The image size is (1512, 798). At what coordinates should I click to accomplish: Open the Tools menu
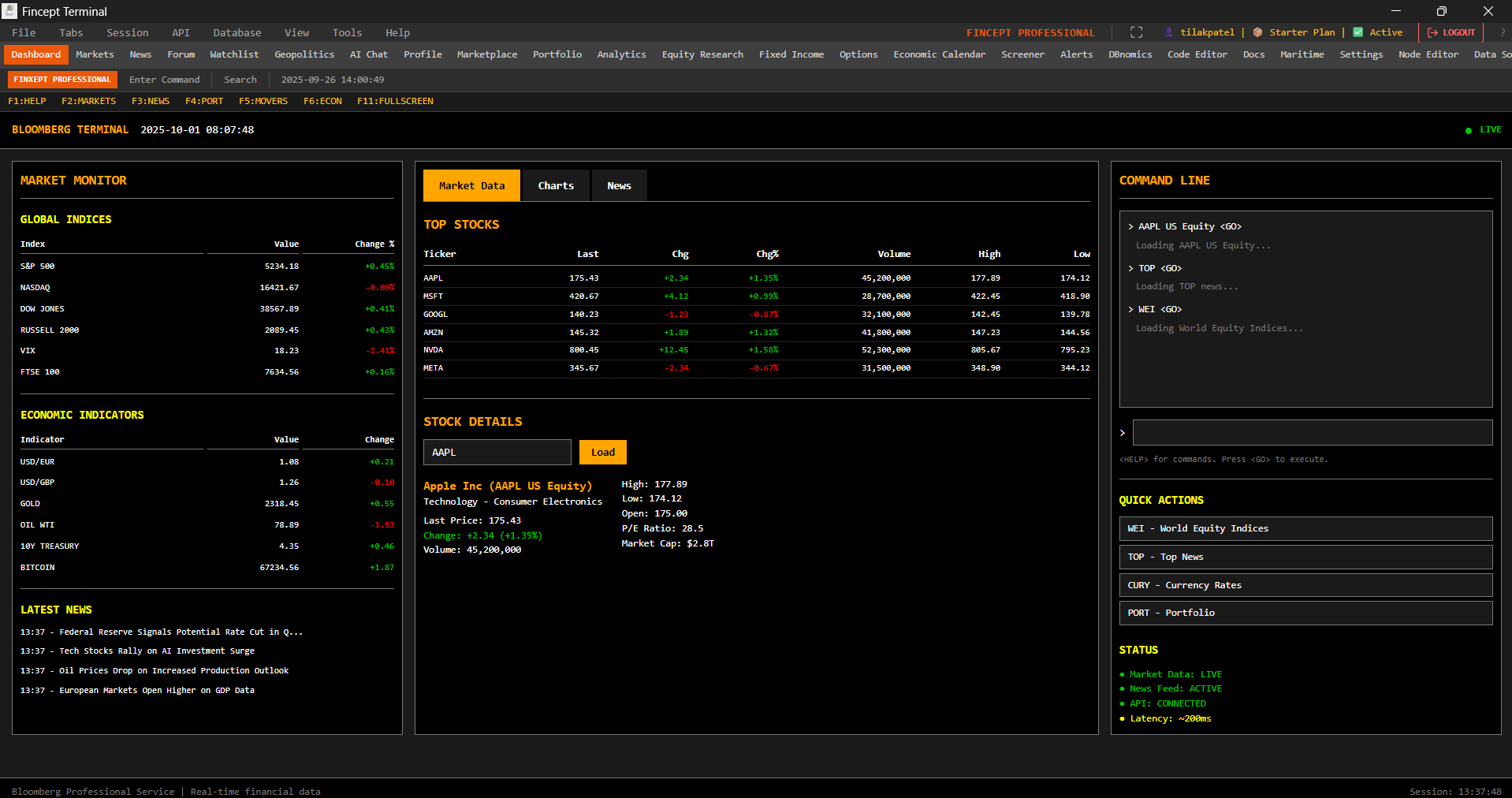click(x=346, y=32)
